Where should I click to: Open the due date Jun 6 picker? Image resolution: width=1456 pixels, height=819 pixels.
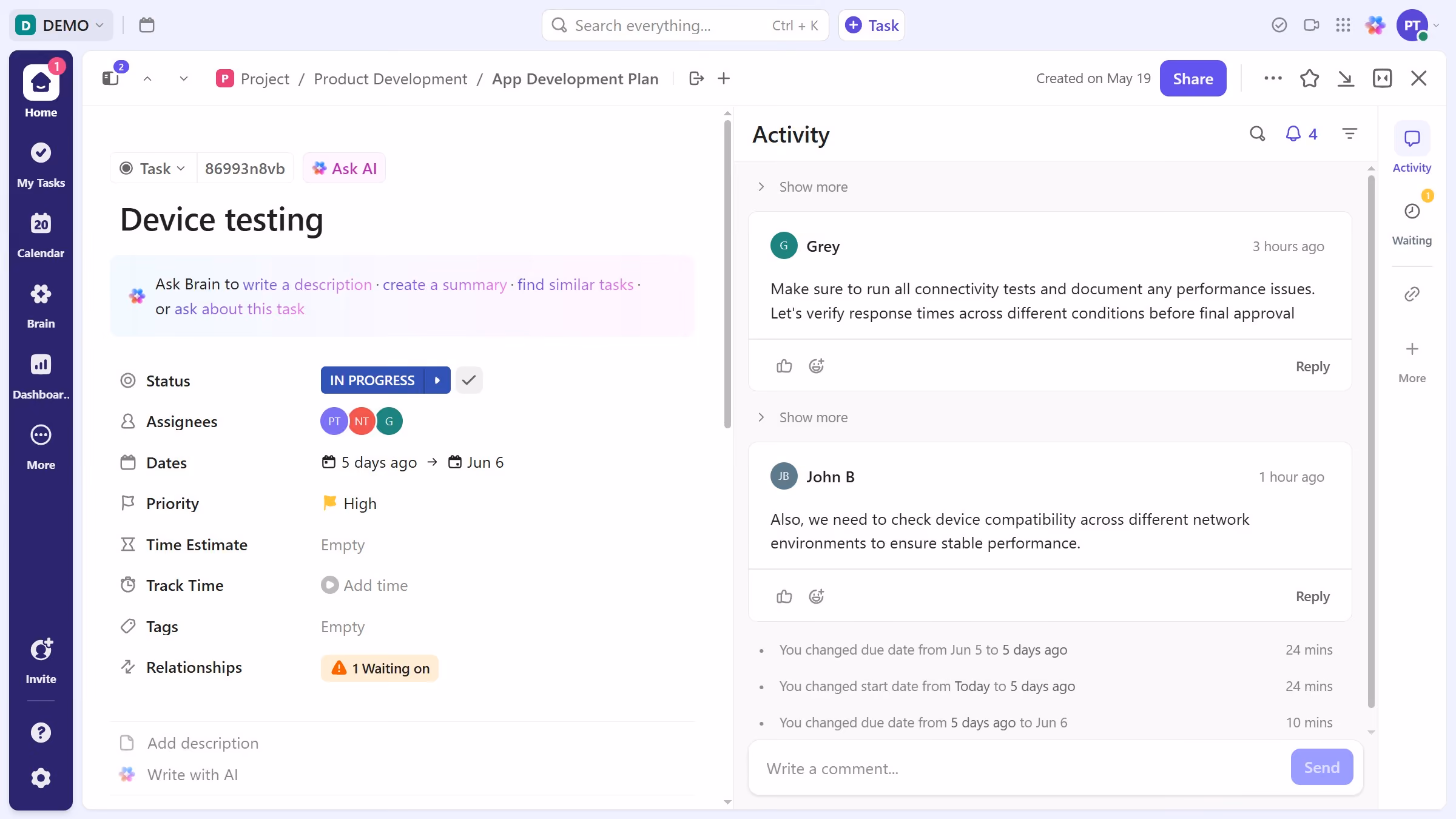(x=476, y=462)
